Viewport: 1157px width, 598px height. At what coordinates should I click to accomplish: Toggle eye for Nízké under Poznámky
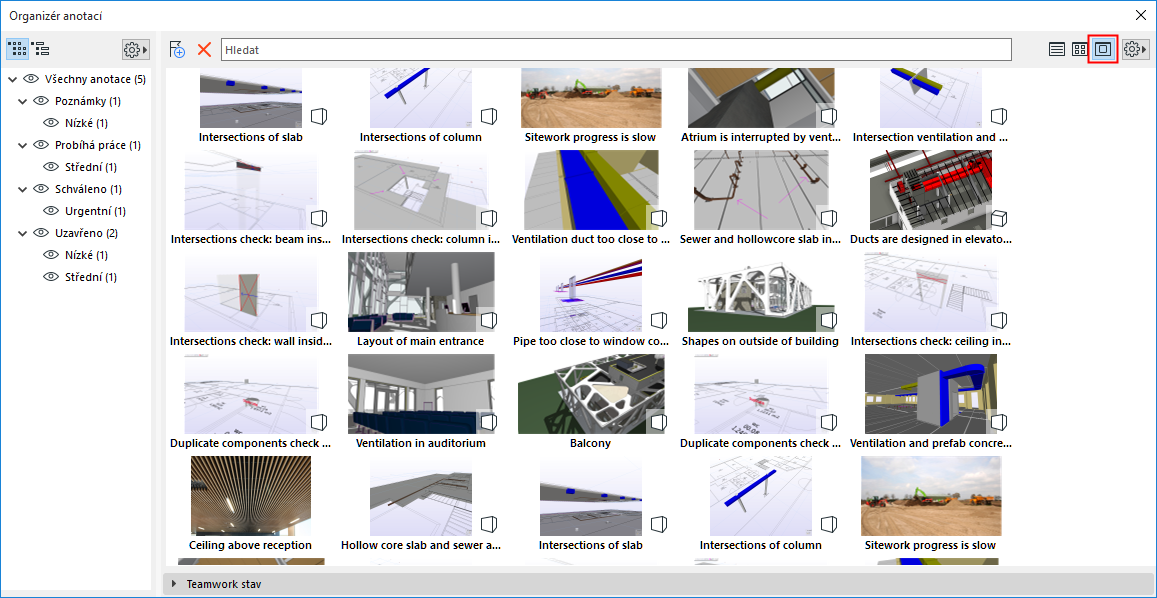(52, 123)
